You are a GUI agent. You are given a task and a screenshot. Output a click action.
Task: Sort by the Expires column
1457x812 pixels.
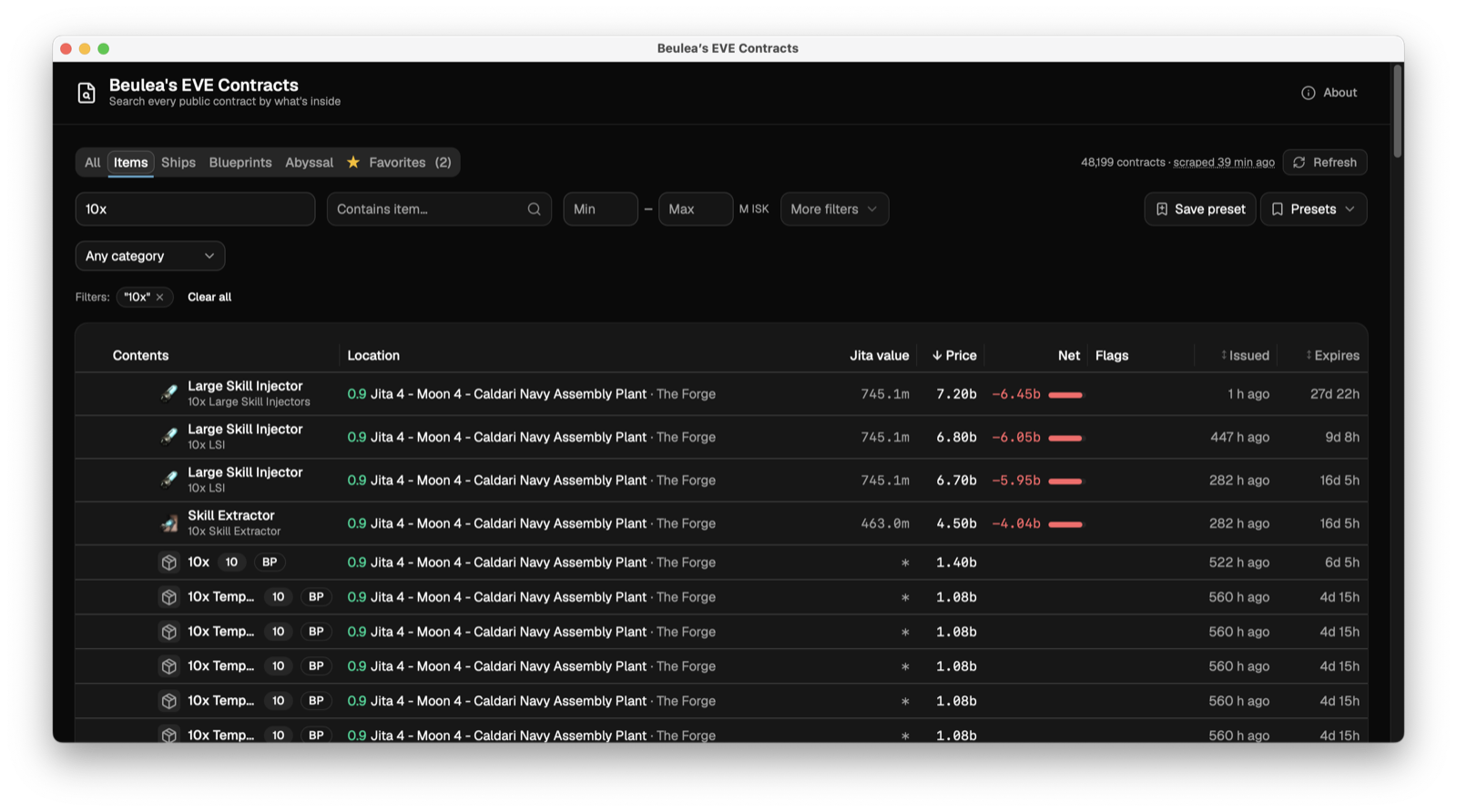1332,356
